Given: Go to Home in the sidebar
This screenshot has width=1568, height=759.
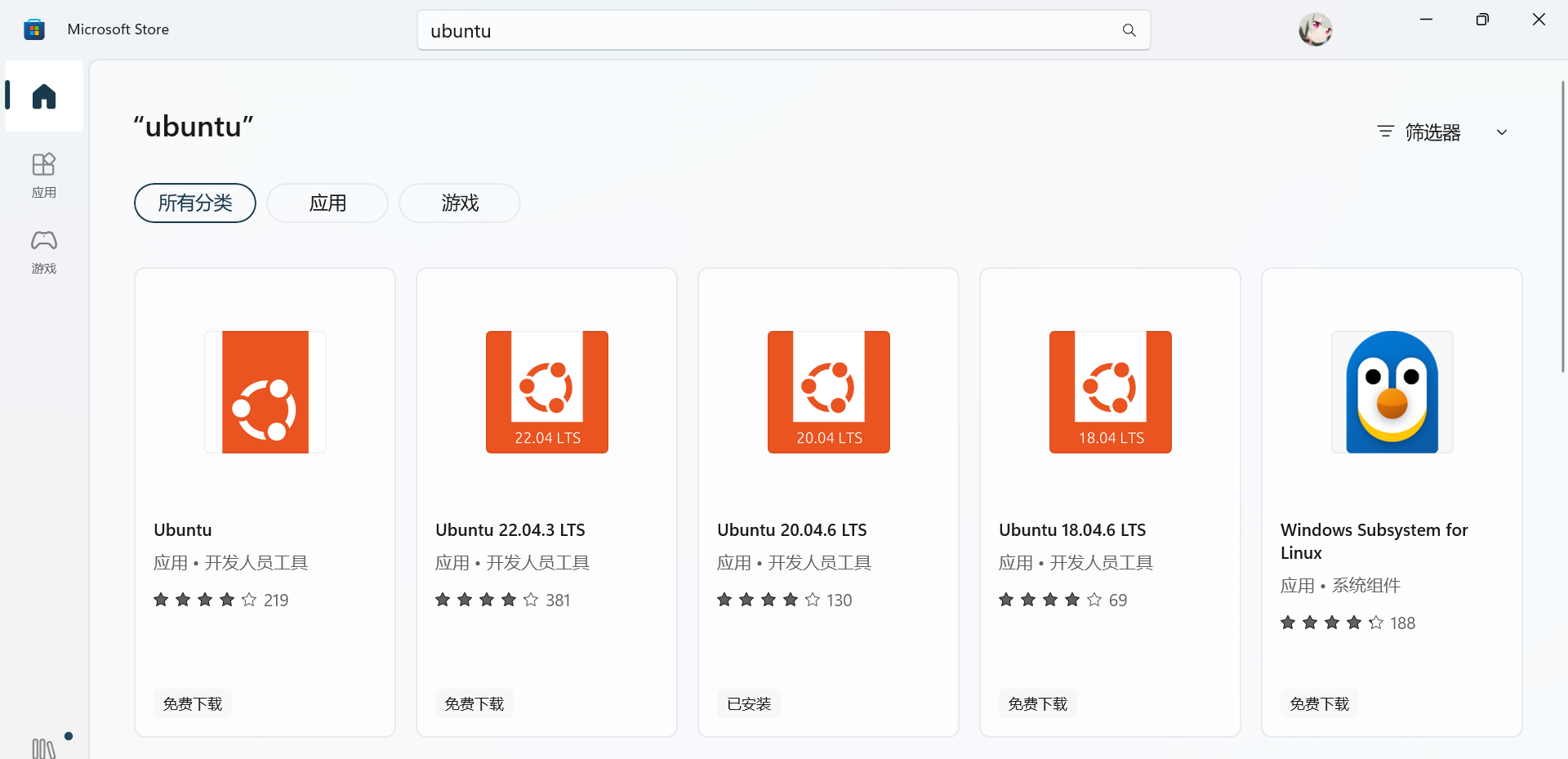Looking at the screenshot, I should (44, 96).
